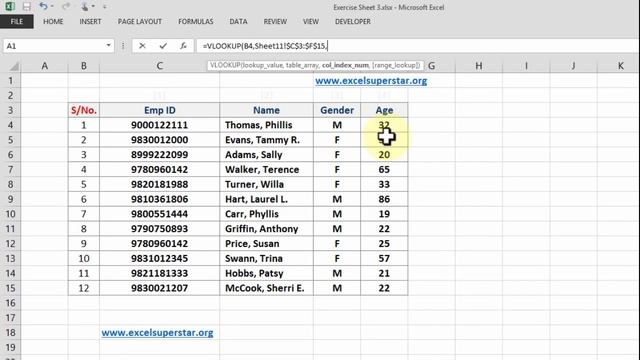Click the 'Gender' header cell
Viewport: 640px width, 360px height.
coord(337,110)
